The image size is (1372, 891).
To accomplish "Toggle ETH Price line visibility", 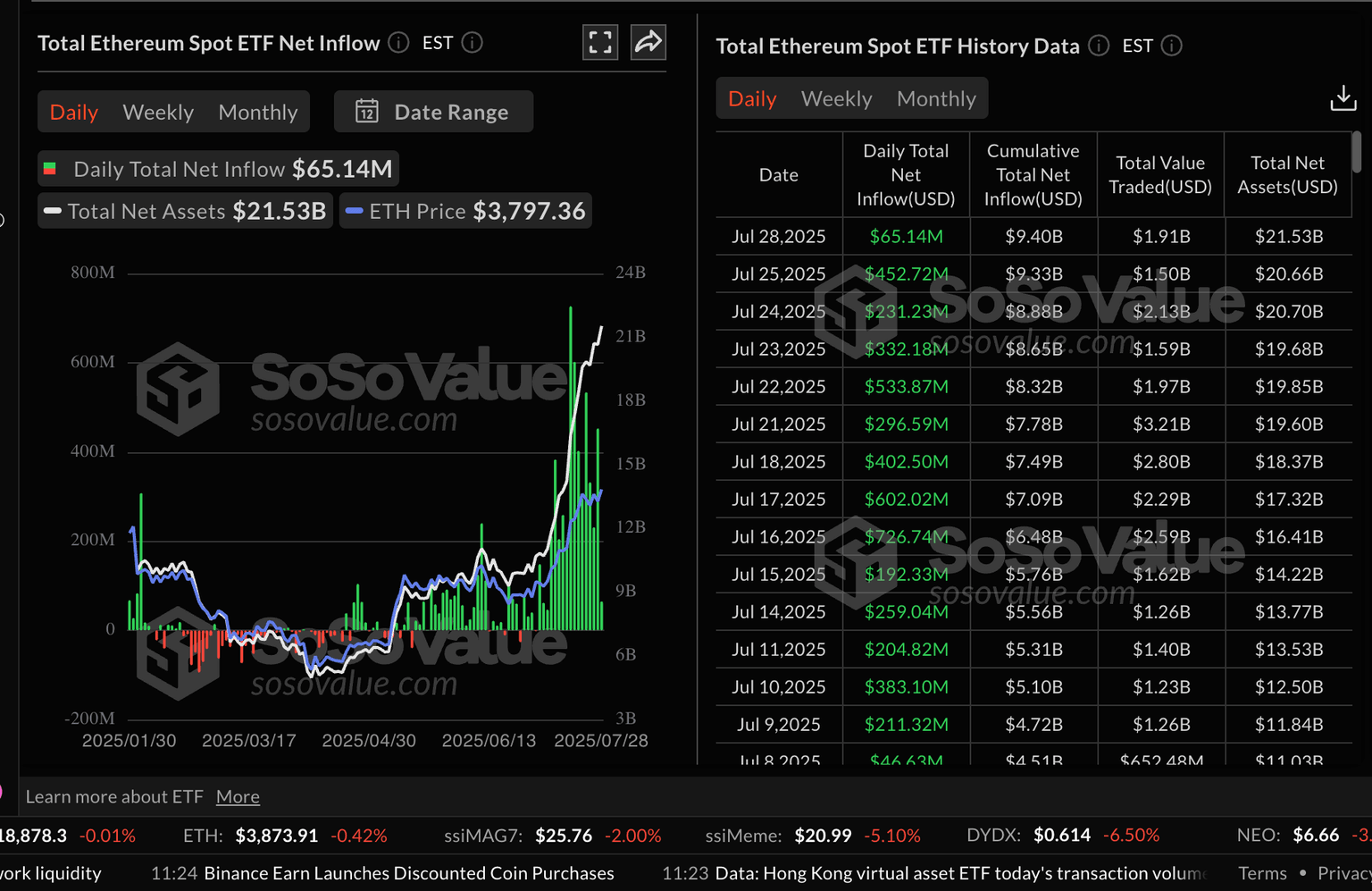I will 466,212.
